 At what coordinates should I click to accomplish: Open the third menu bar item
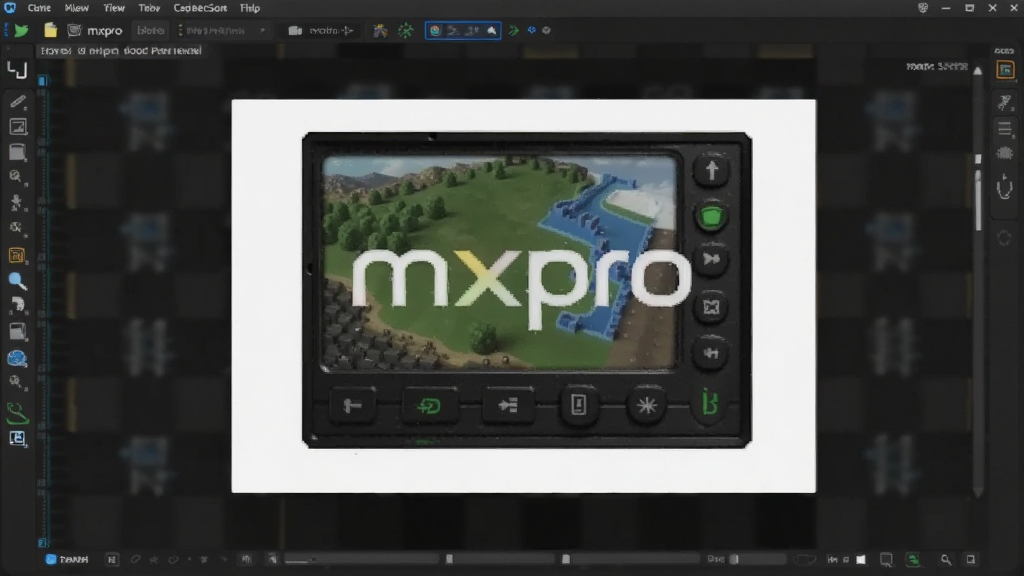[x=114, y=8]
